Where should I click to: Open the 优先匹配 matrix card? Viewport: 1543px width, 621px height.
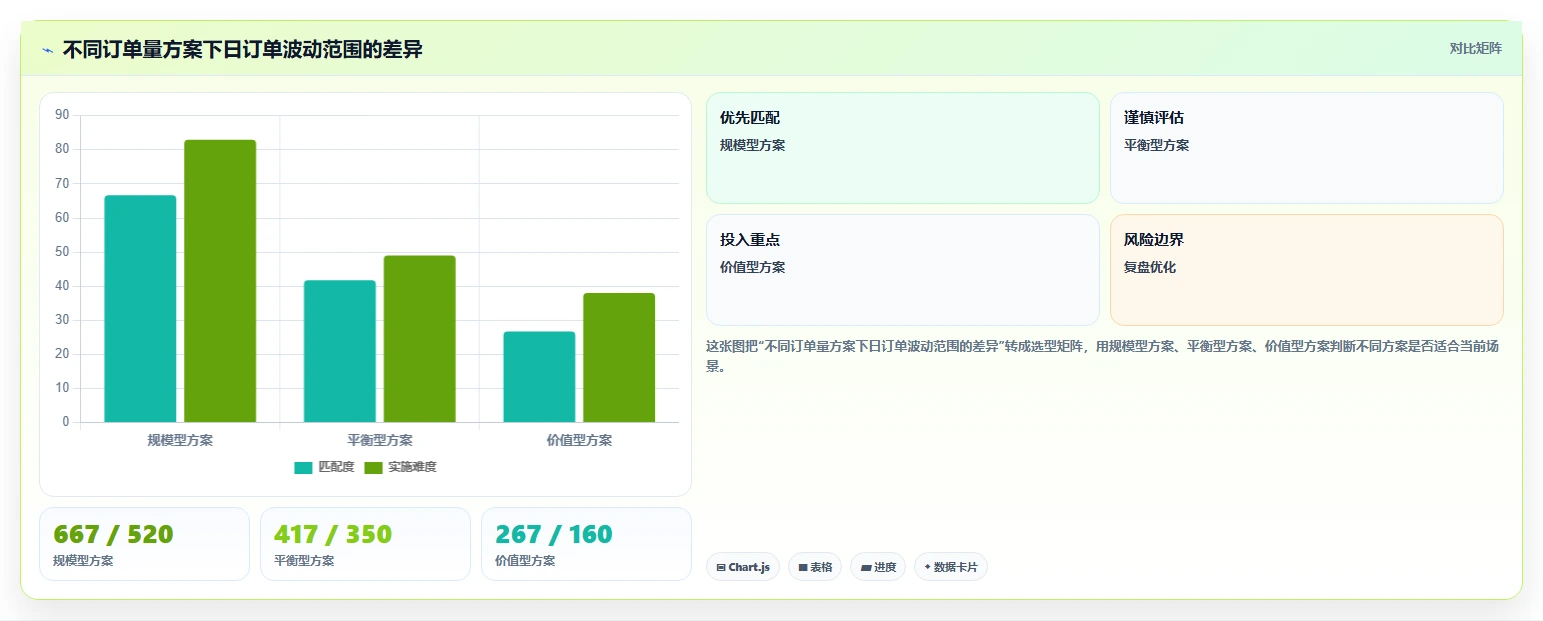(x=903, y=148)
